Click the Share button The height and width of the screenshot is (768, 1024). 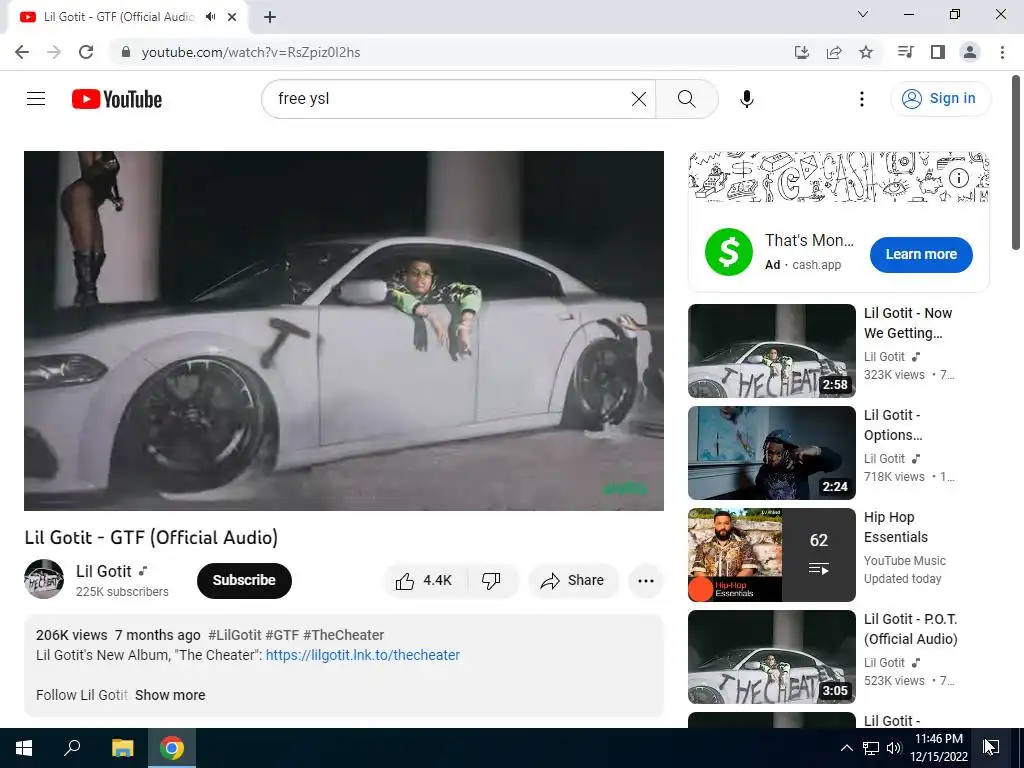(573, 581)
